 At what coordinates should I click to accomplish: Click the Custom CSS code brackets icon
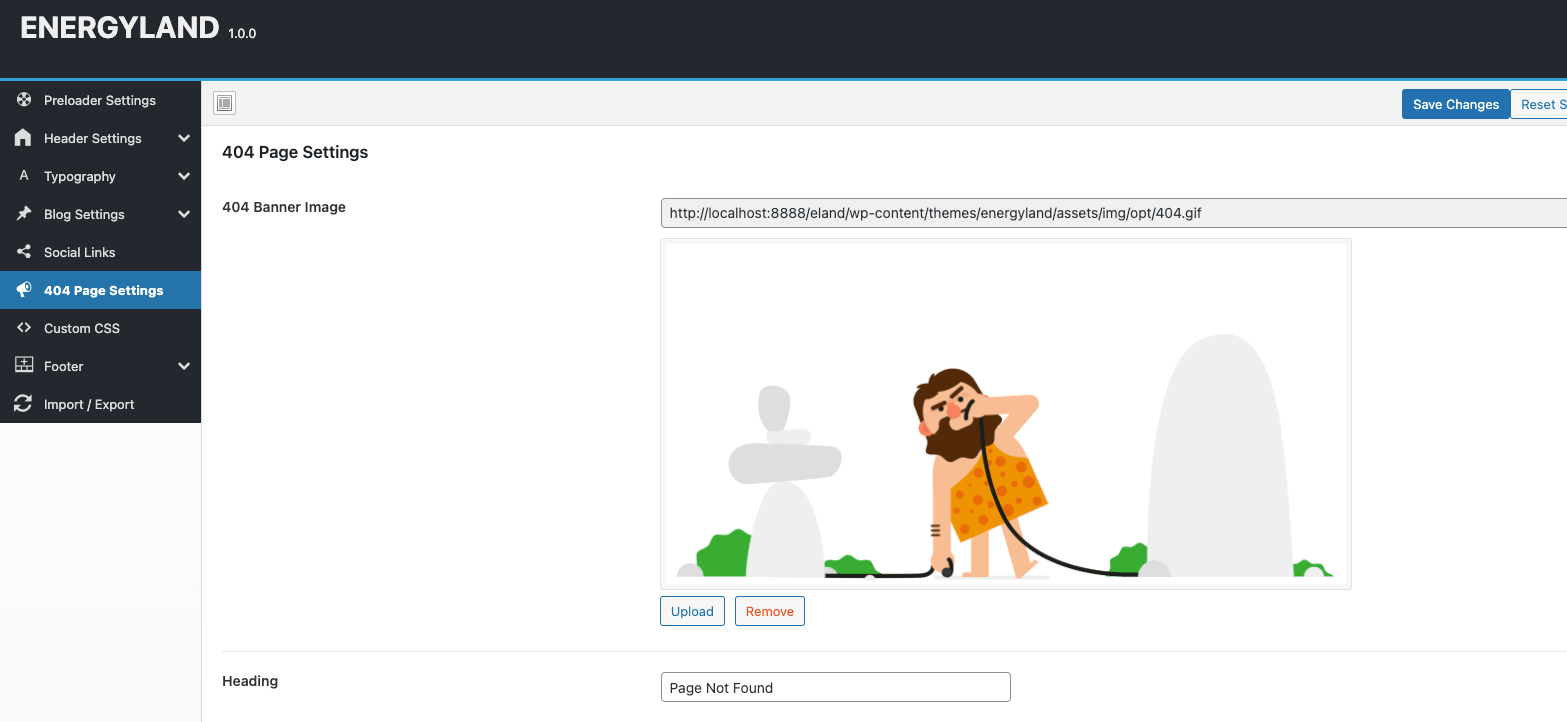[24, 328]
